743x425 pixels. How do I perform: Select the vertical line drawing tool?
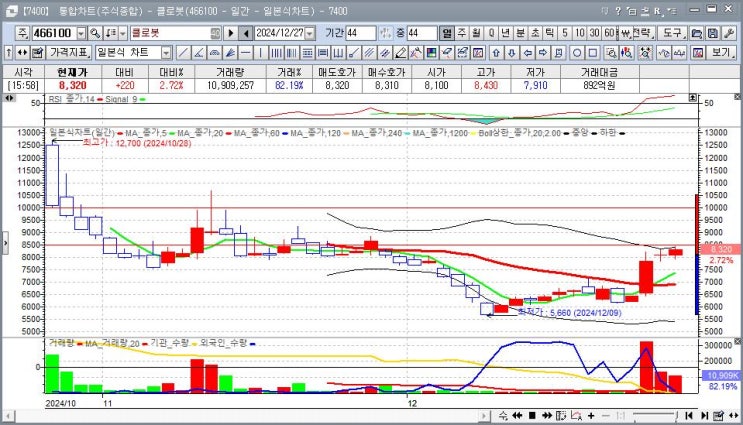point(261,53)
